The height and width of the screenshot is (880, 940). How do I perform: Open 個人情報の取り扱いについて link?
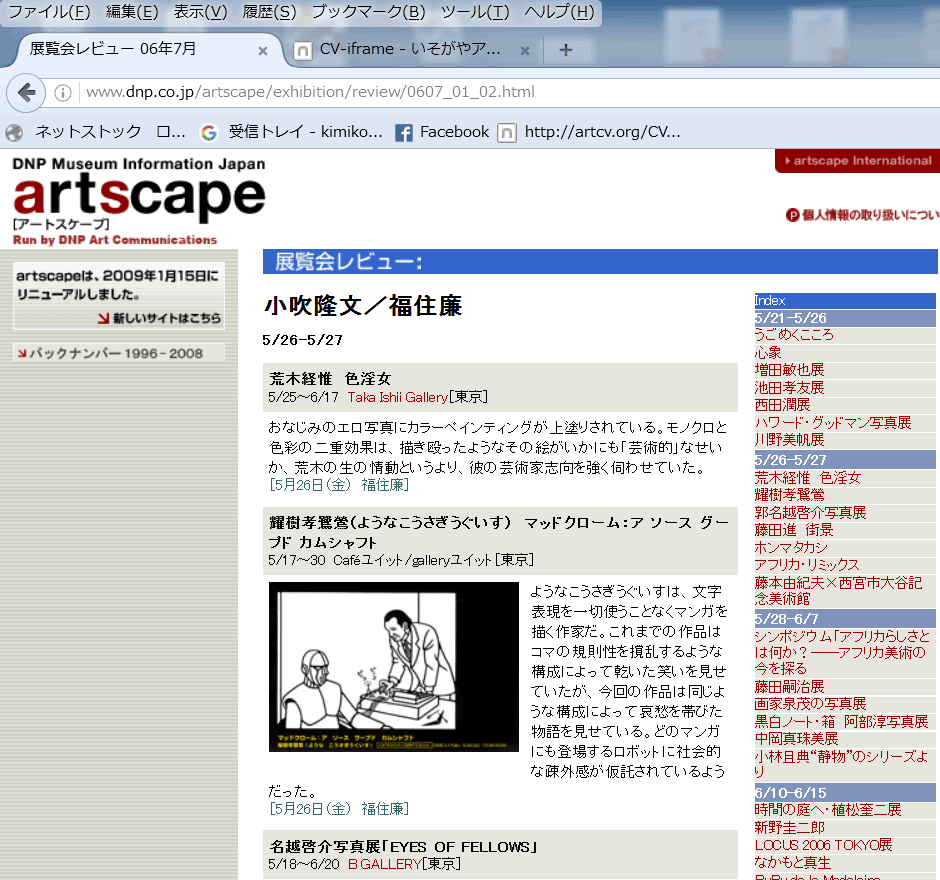[863, 215]
